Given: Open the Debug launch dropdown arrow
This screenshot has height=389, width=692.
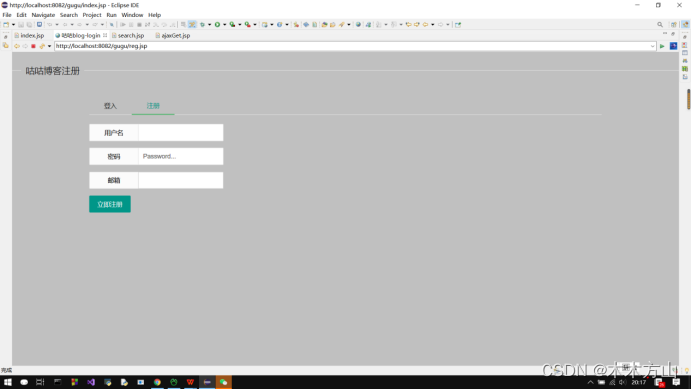Looking at the screenshot, I should click(209, 25).
